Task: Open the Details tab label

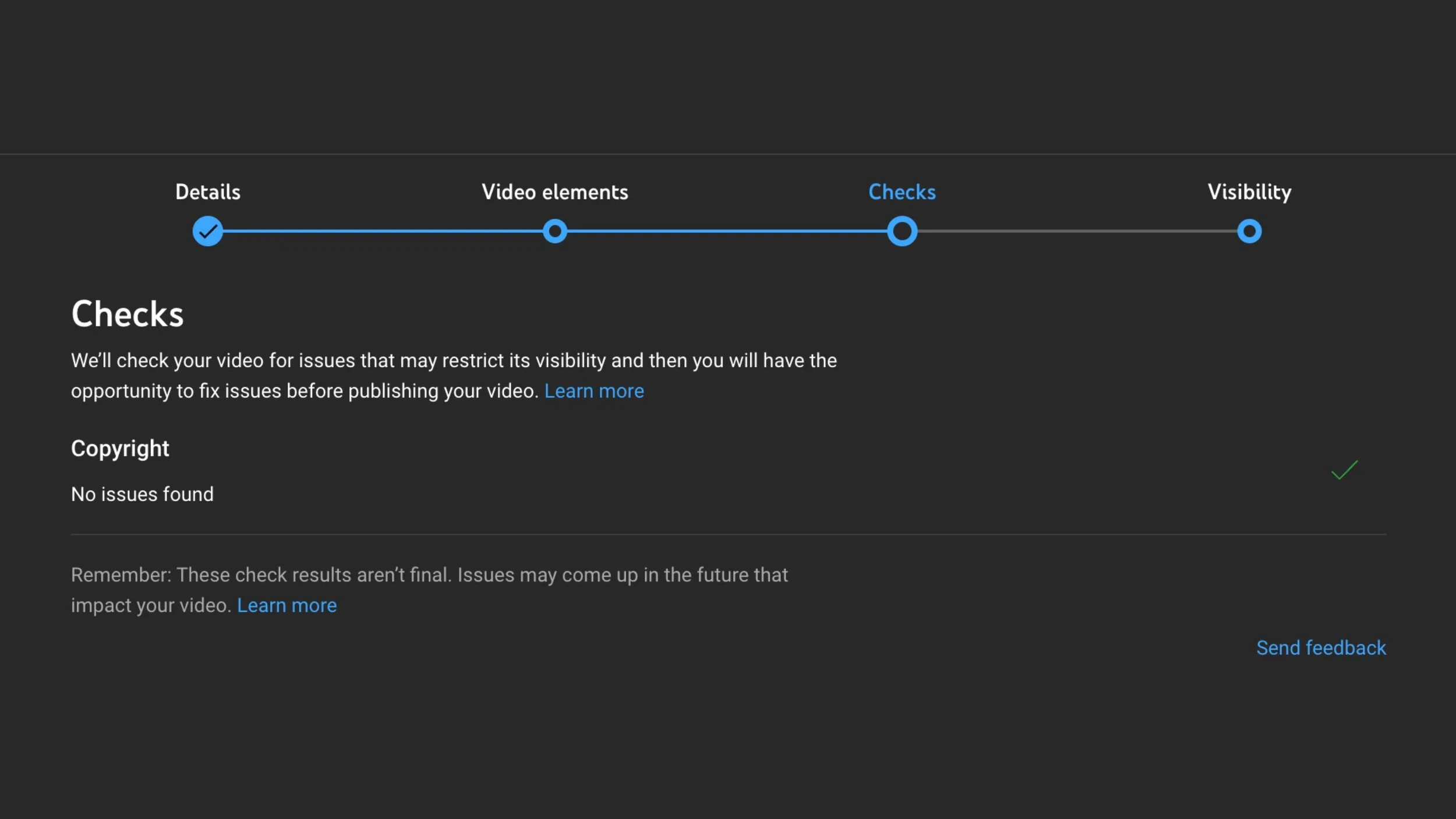Action: click(x=208, y=192)
